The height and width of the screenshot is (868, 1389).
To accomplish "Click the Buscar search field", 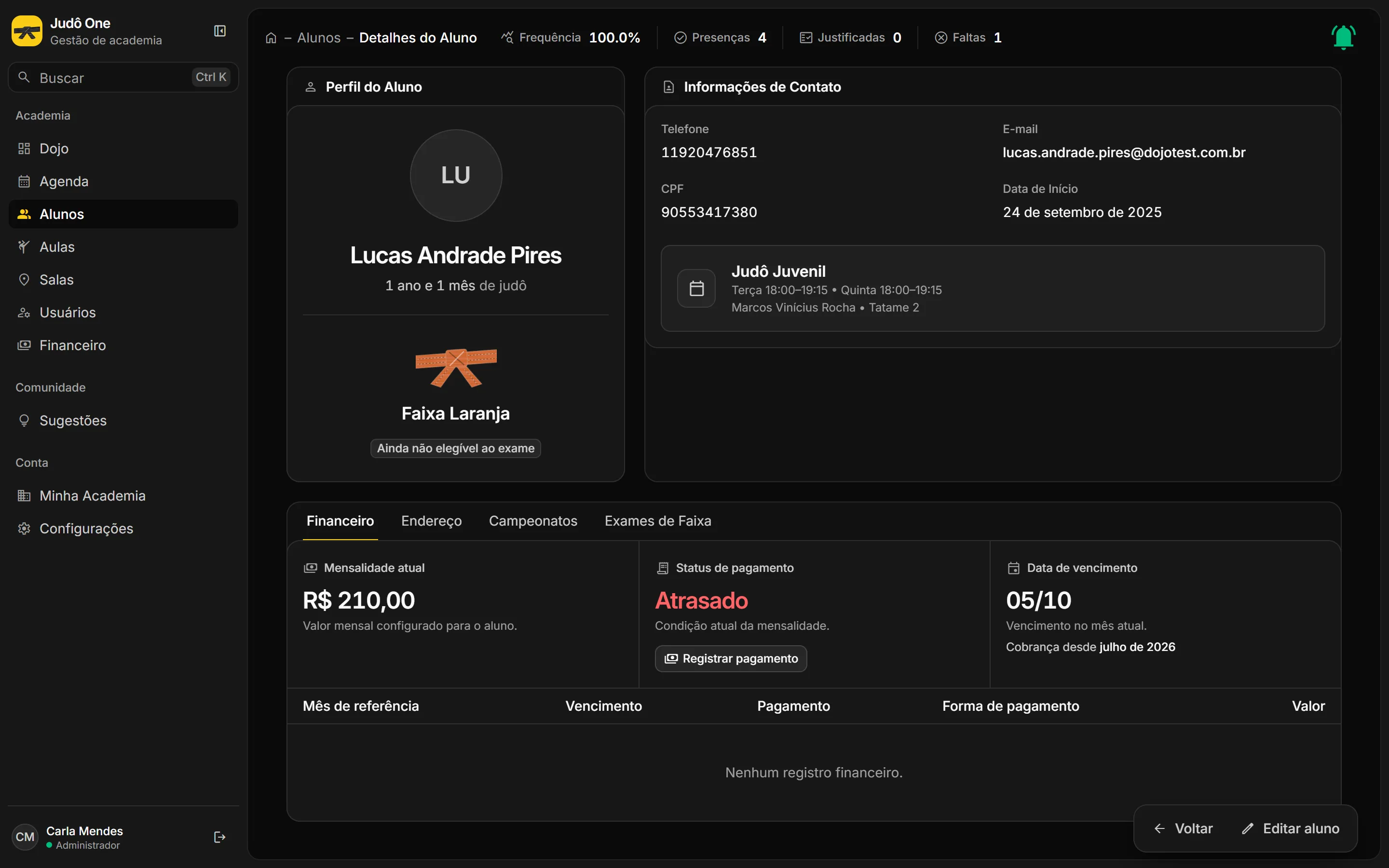I will (x=123, y=78).
